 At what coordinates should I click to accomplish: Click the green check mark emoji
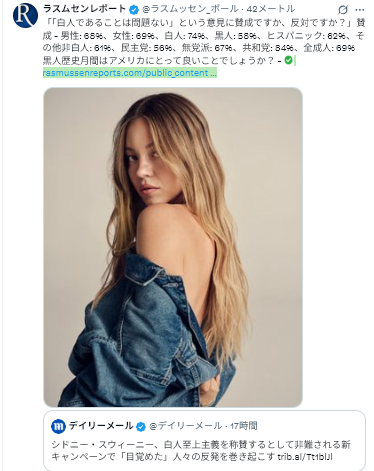pyautogui.click(x=288, y=60)
